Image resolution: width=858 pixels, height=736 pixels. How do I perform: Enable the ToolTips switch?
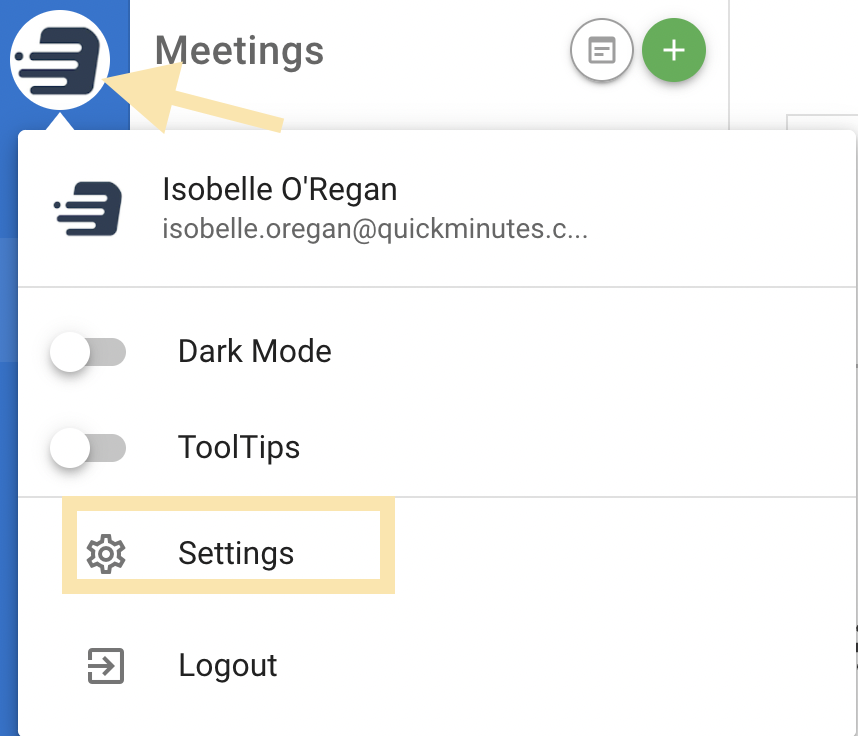click(88, 448)
